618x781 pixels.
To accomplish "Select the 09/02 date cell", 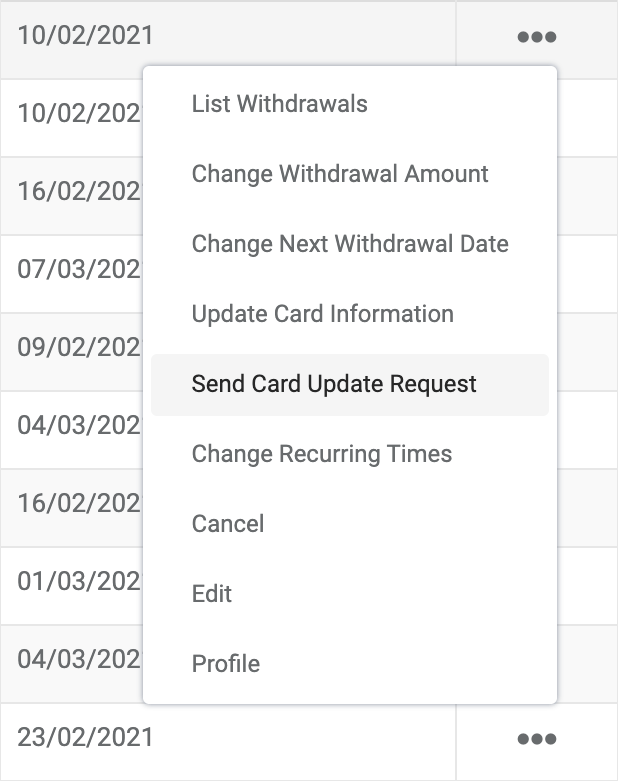I will click(80, 348).
